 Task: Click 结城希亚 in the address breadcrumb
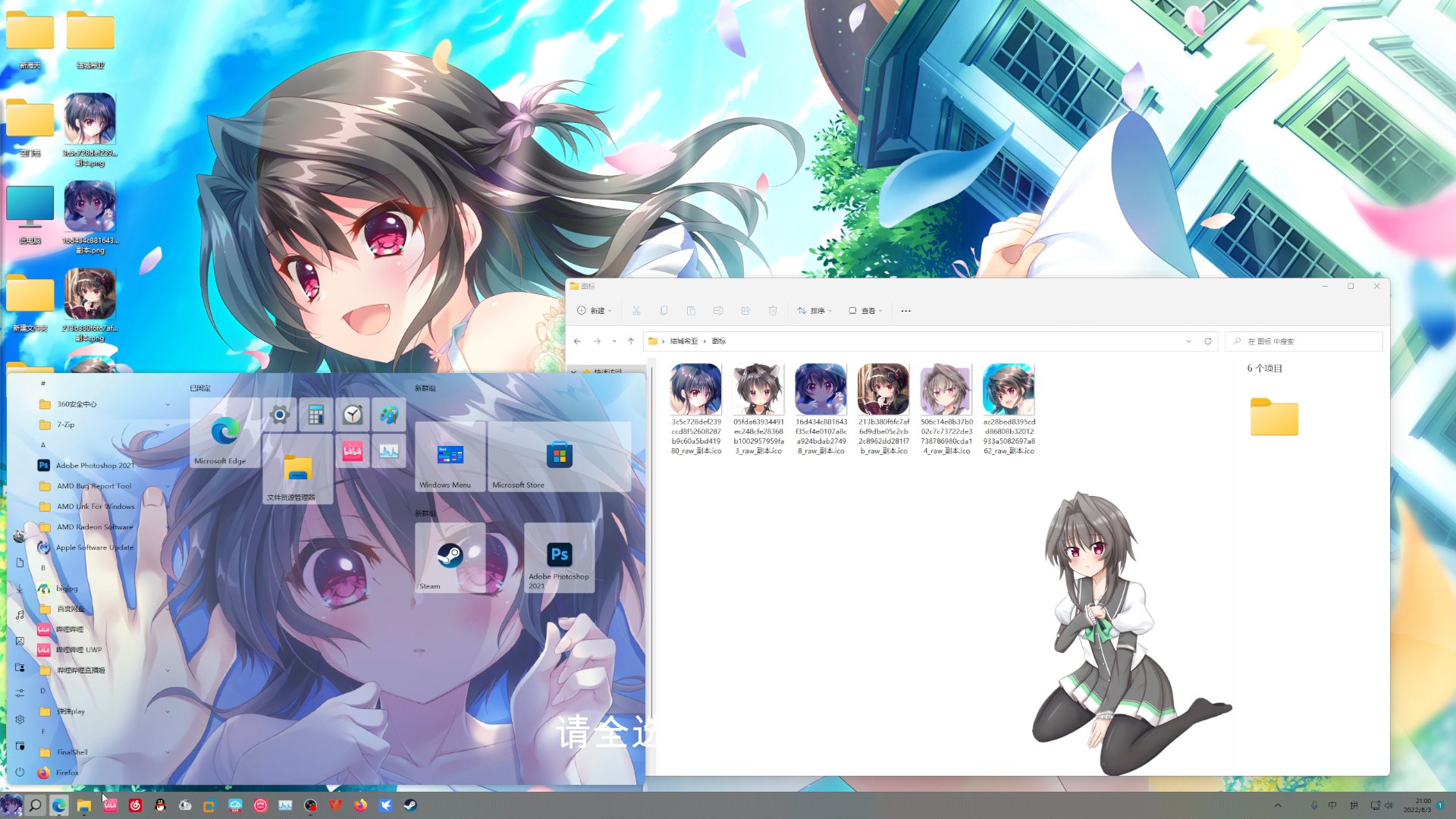(x=683, y=341)
